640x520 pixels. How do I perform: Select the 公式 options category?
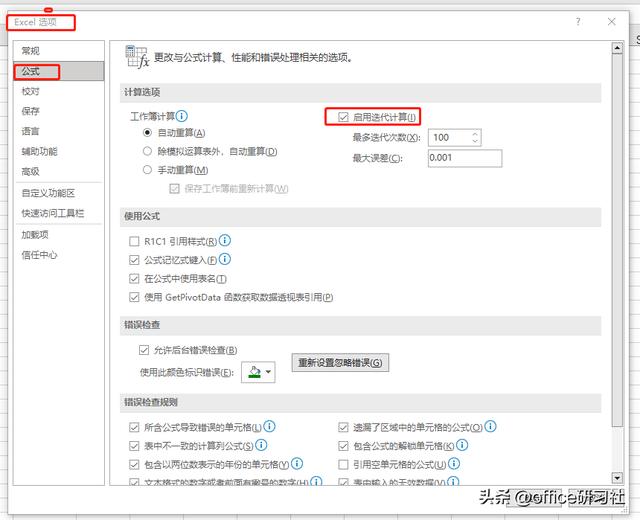coord(58,71)
